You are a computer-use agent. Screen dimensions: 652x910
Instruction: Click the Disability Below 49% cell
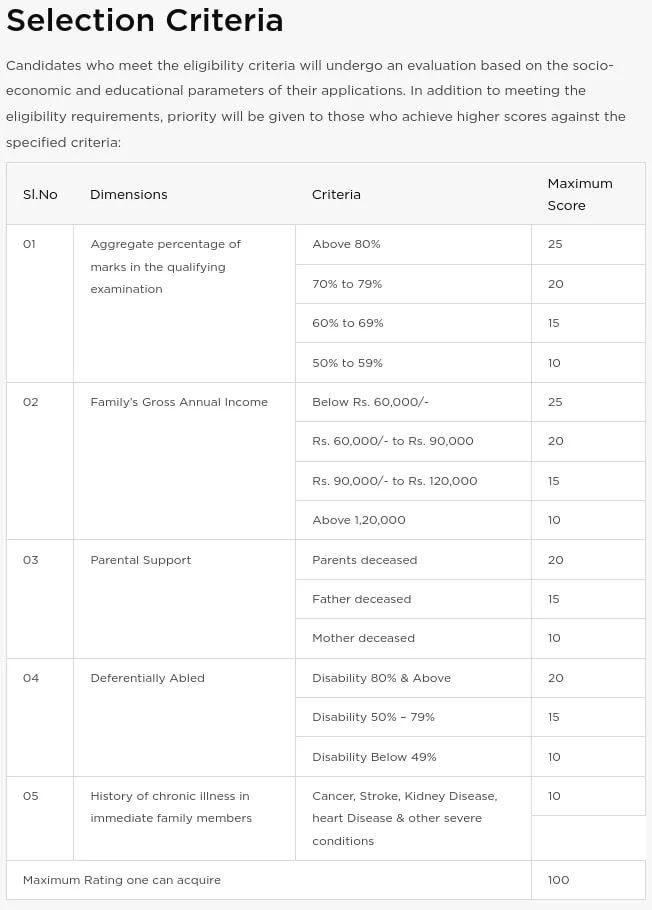(374, 757)
